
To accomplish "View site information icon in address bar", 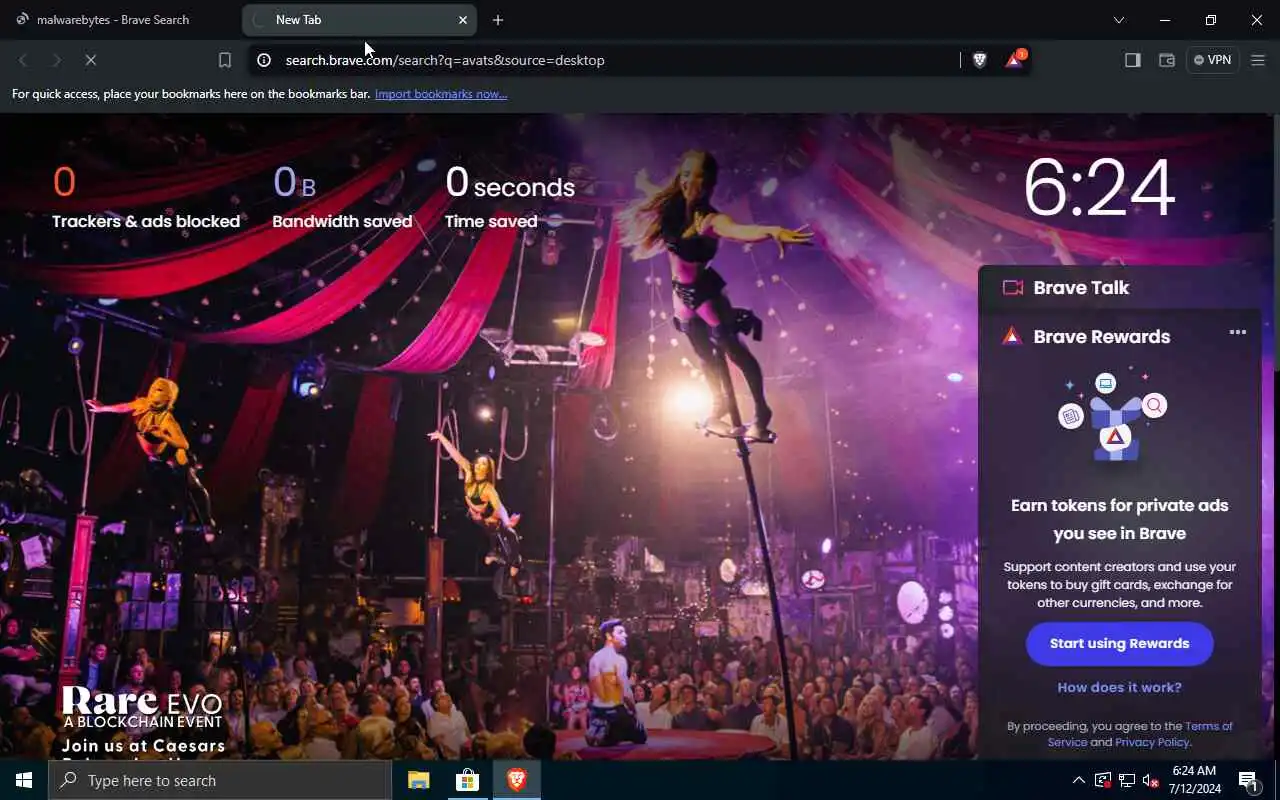I will pyautogui.click(x=264, y=60).
